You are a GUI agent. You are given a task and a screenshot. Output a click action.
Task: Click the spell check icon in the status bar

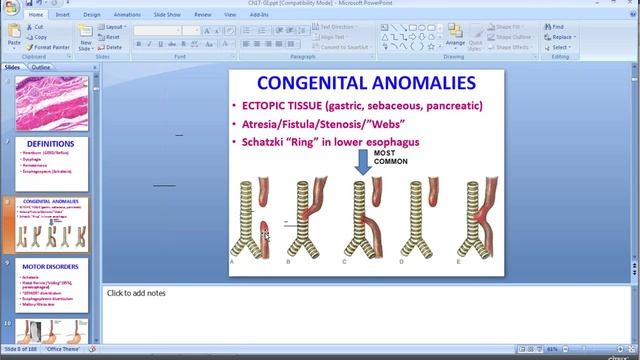tap(92, 349)
